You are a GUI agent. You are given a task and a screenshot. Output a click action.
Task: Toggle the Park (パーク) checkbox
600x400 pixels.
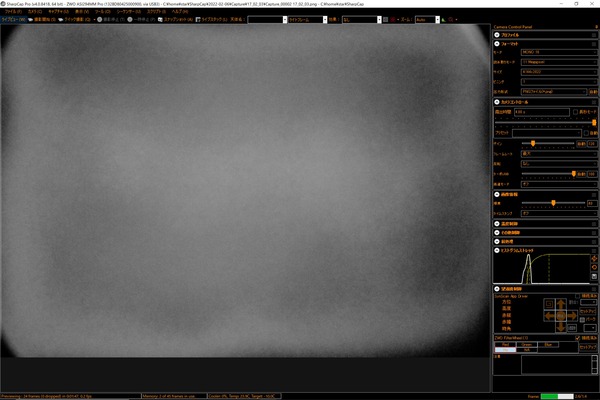tap(582, 320)
